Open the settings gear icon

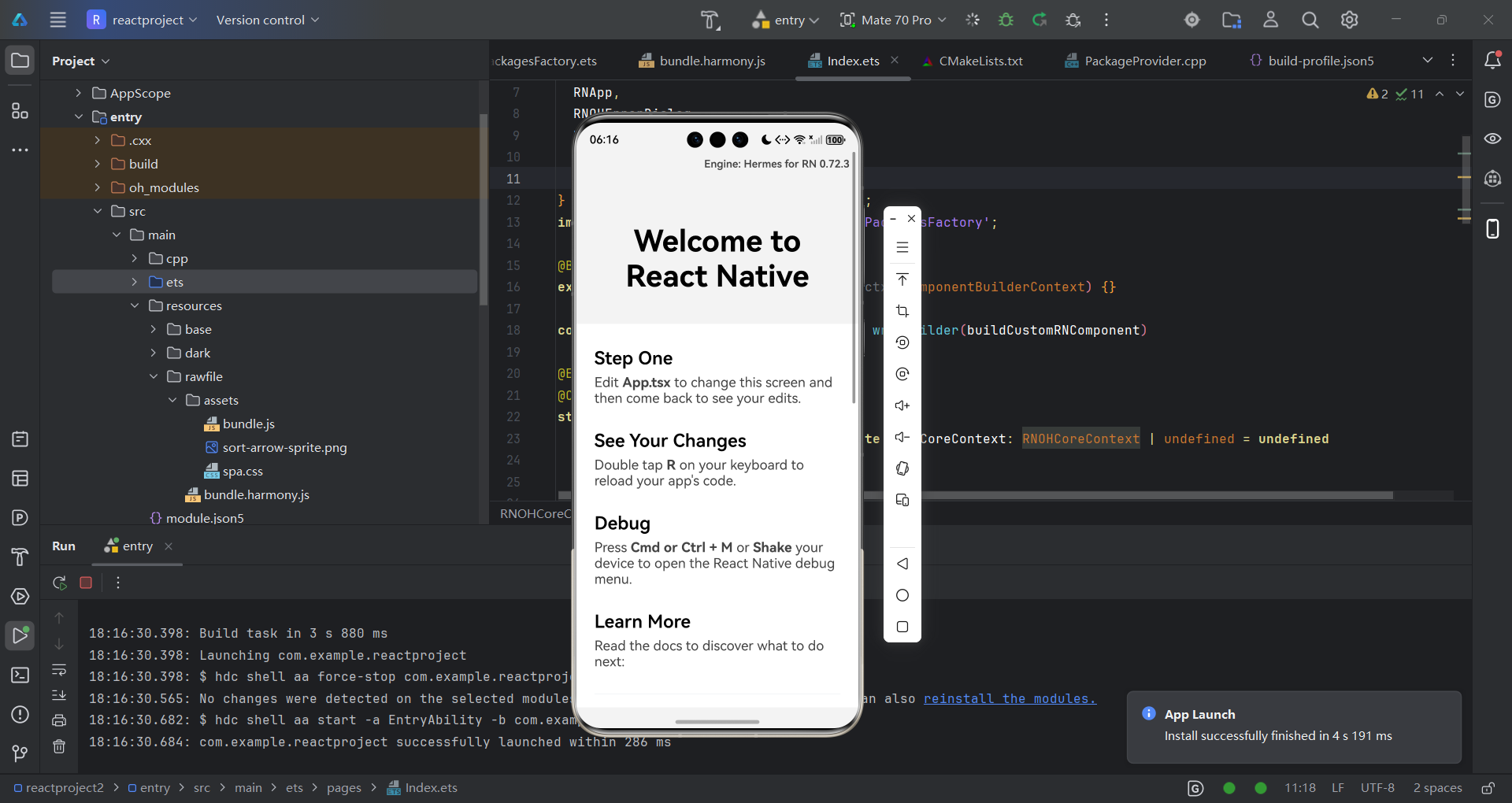click(x=1349, y=20)
